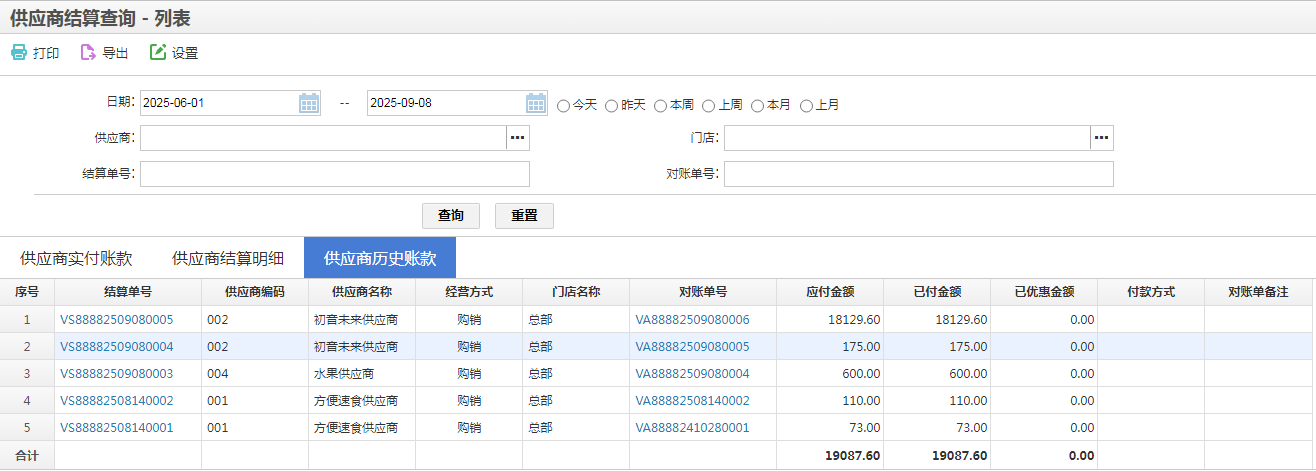Click the export (导出) icon
This screenshot has height=471, width=1316.
(88, 53)
